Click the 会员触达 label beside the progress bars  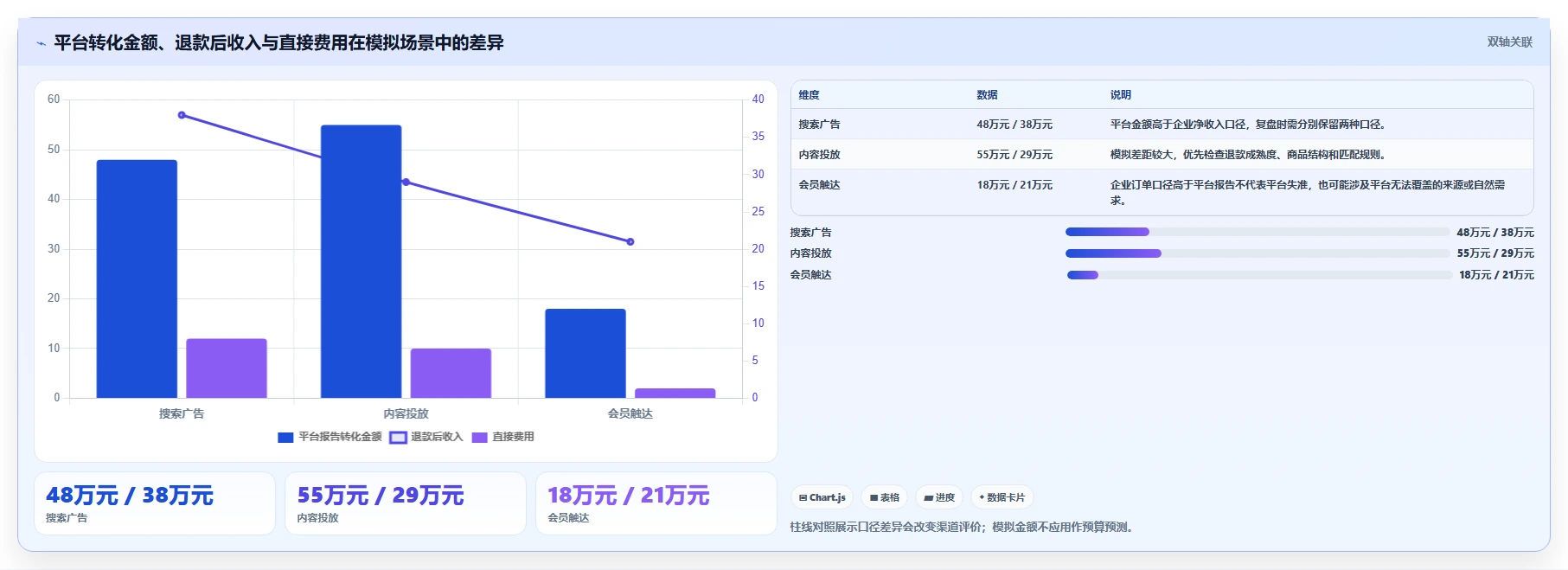[x=810, y=275]
